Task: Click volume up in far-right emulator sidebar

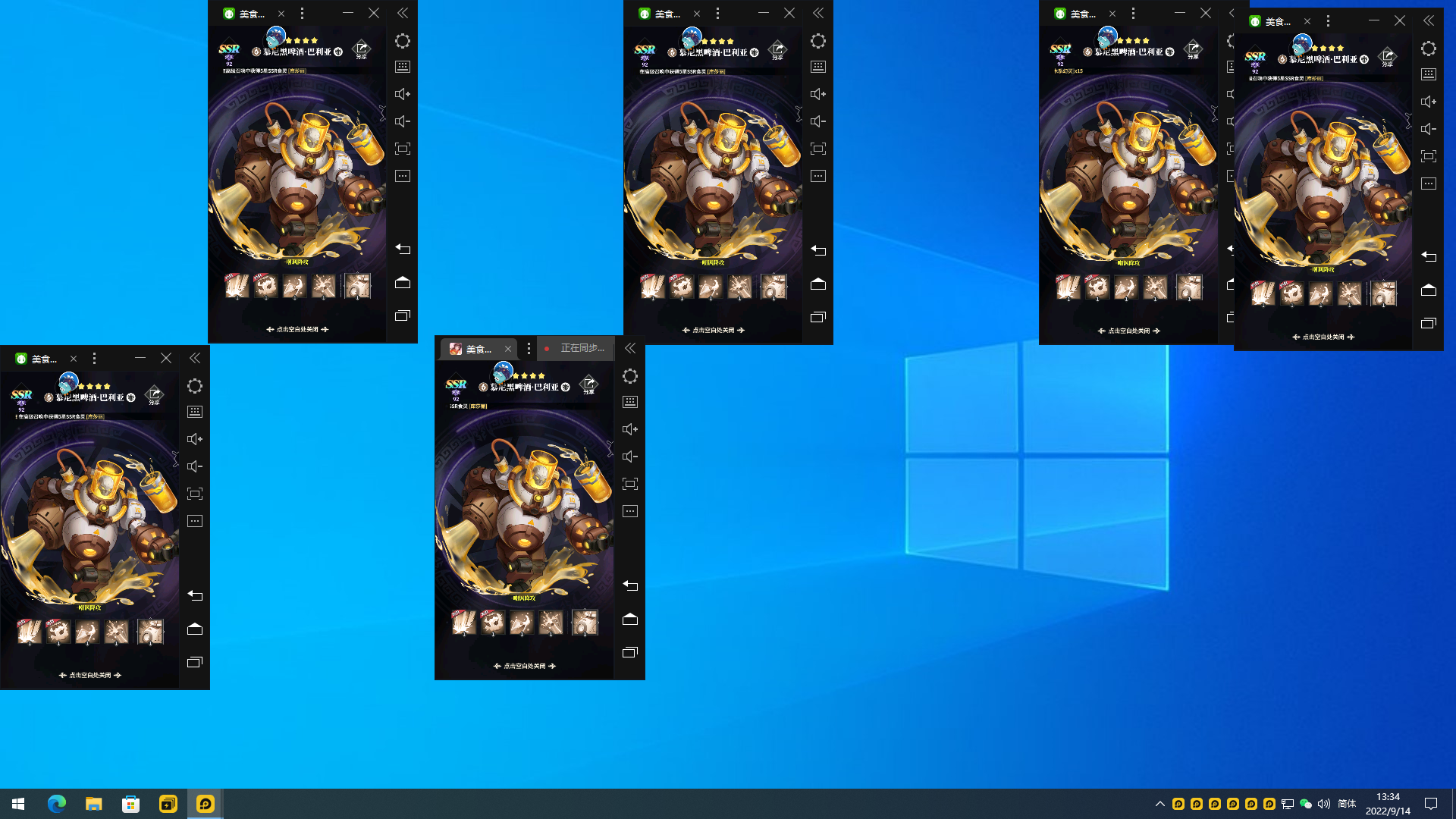Action: tap(1429, 102)
